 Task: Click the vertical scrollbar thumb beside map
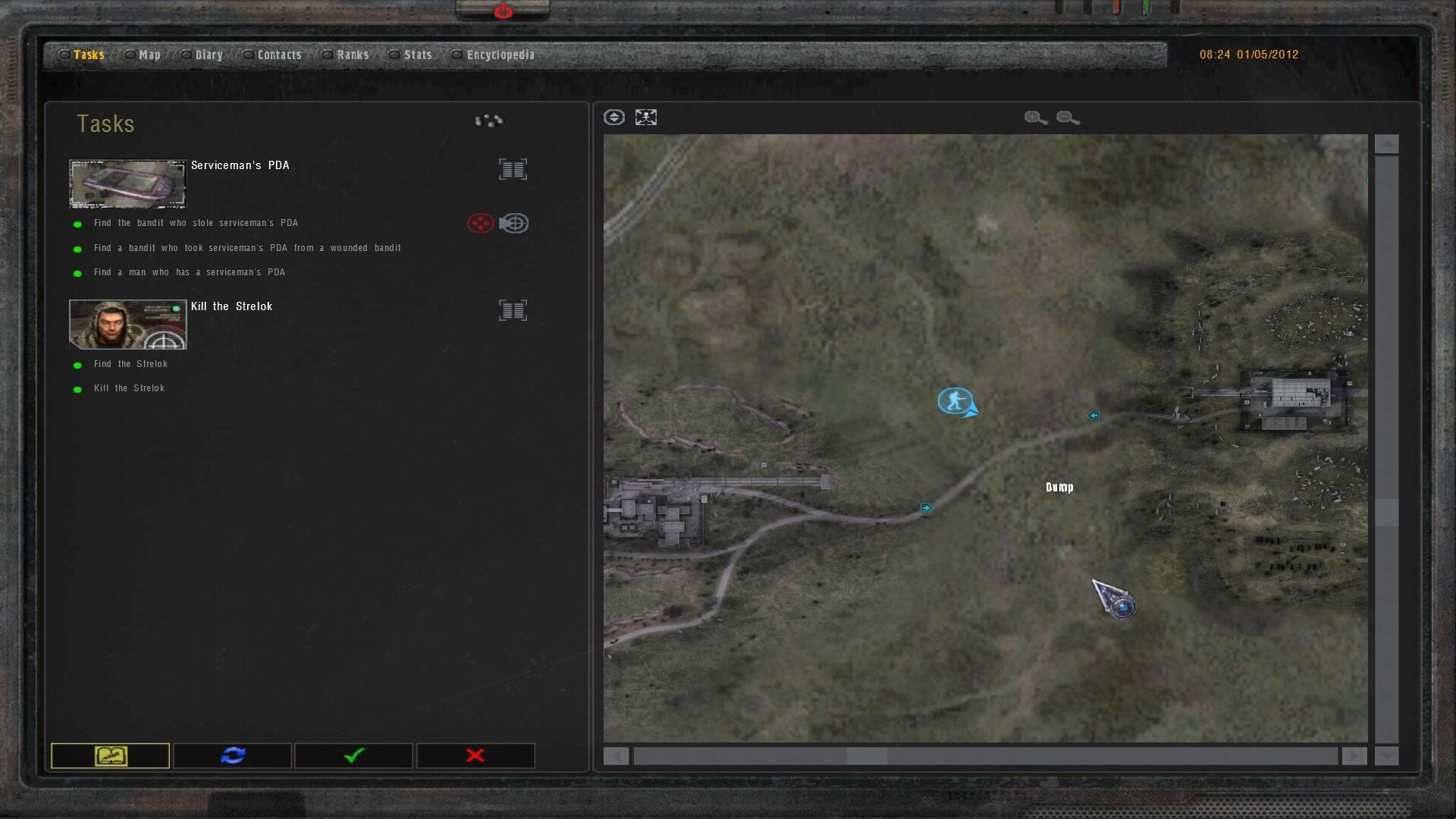pos(1386,513)
